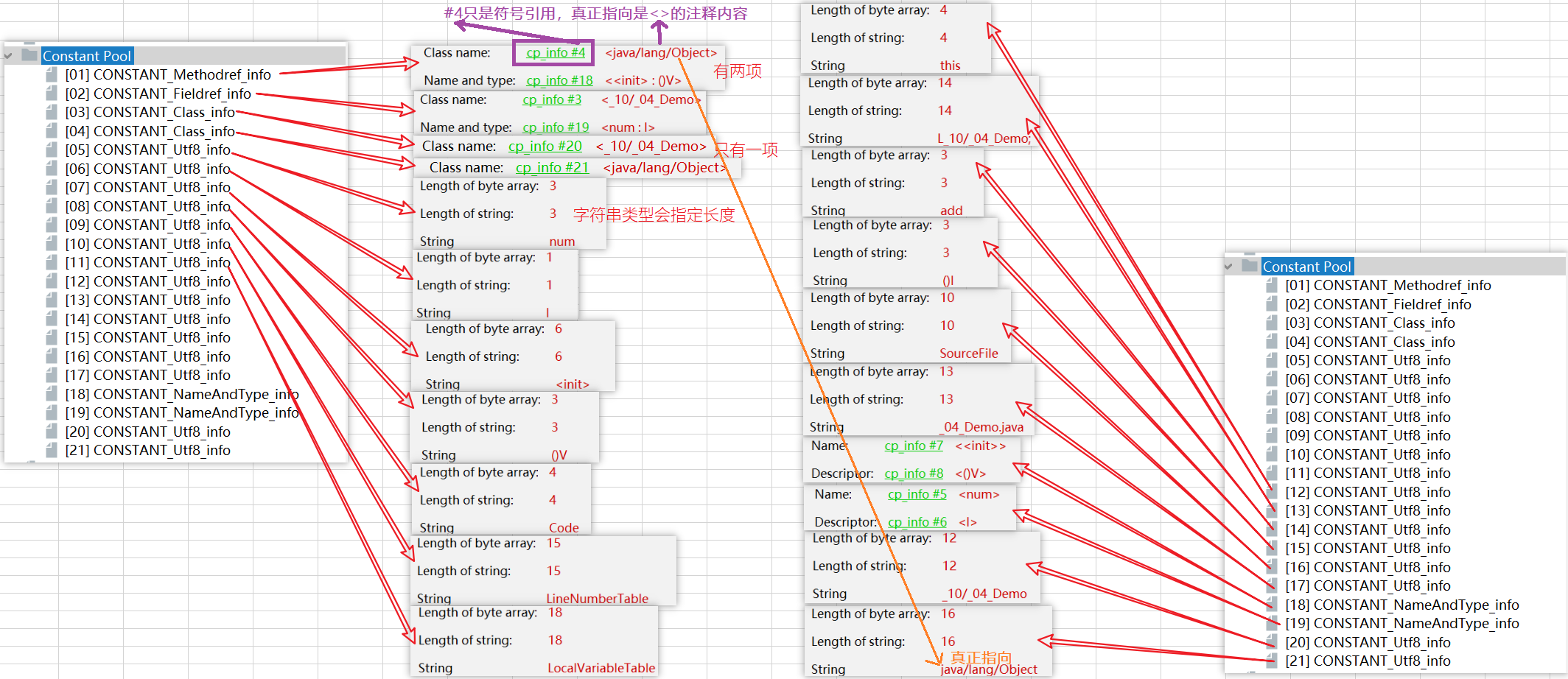This screenshot has height=679, width=1568.
Task: Select [18] CONSTANT_NameAndType_info text in right tree
Action: [1402, 605]
